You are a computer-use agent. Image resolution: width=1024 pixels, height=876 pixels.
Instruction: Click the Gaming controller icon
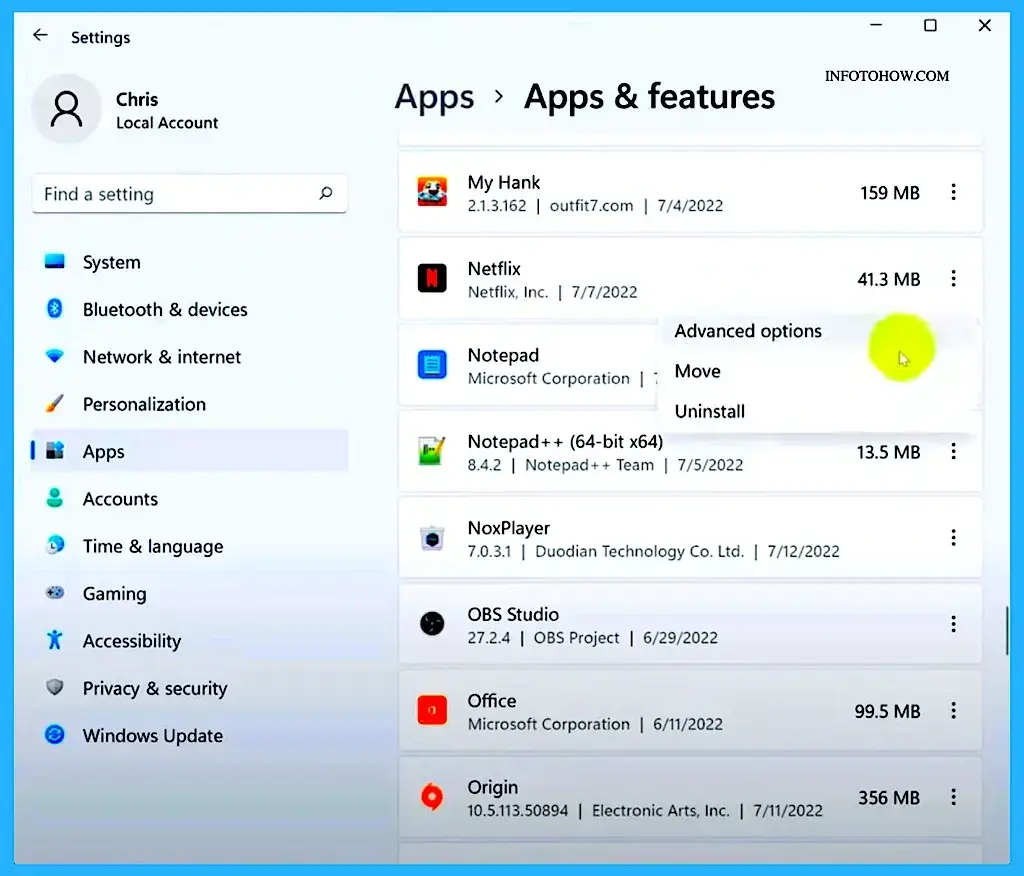[55, 592]
